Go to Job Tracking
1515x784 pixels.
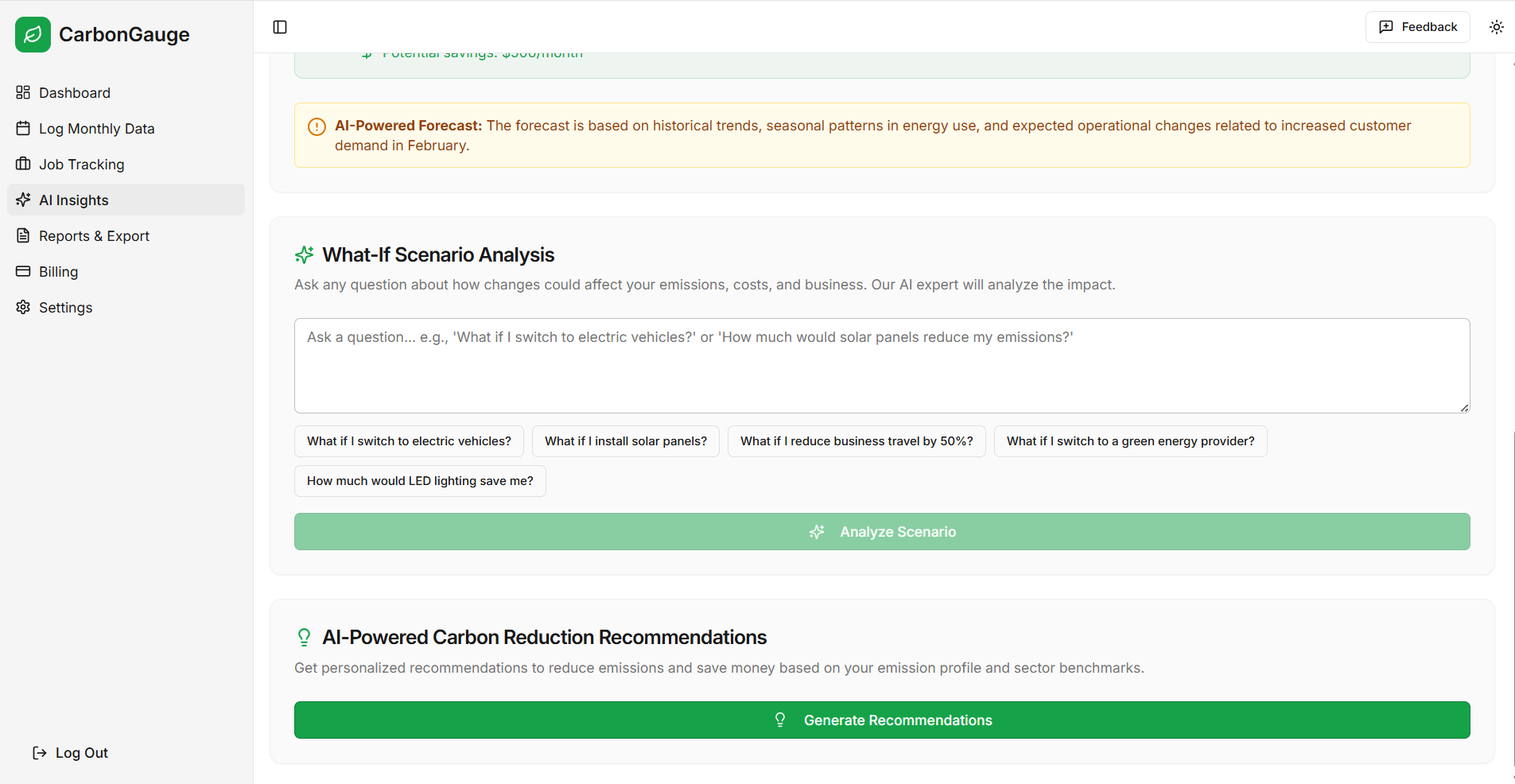coord(126,164)
